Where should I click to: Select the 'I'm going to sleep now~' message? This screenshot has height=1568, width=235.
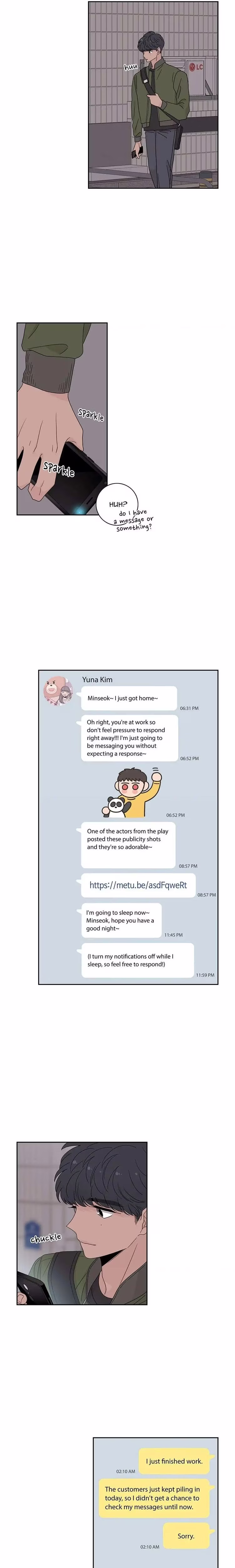(x=121, y=920)
